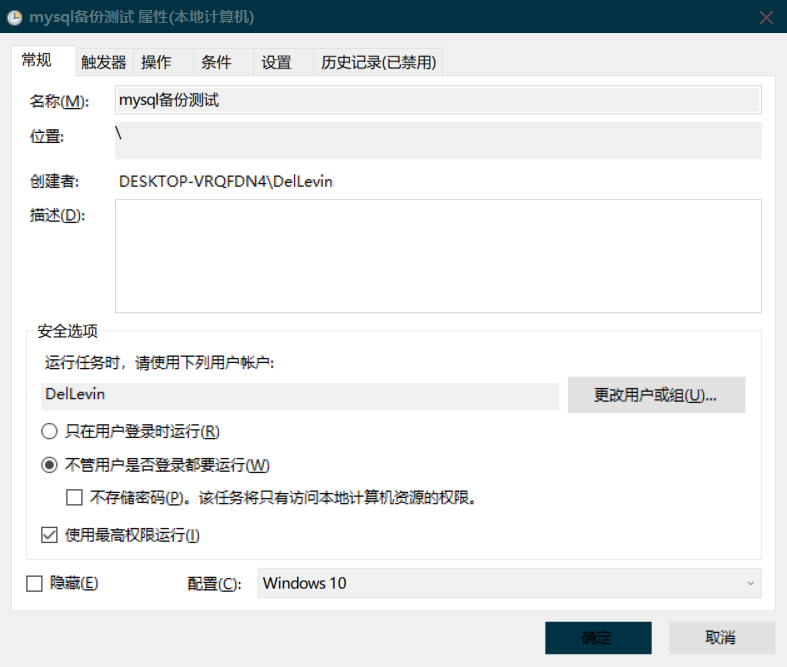Uncheck 使用最高权限运行 checkbox
787x667 pixels.
[49, 535]
